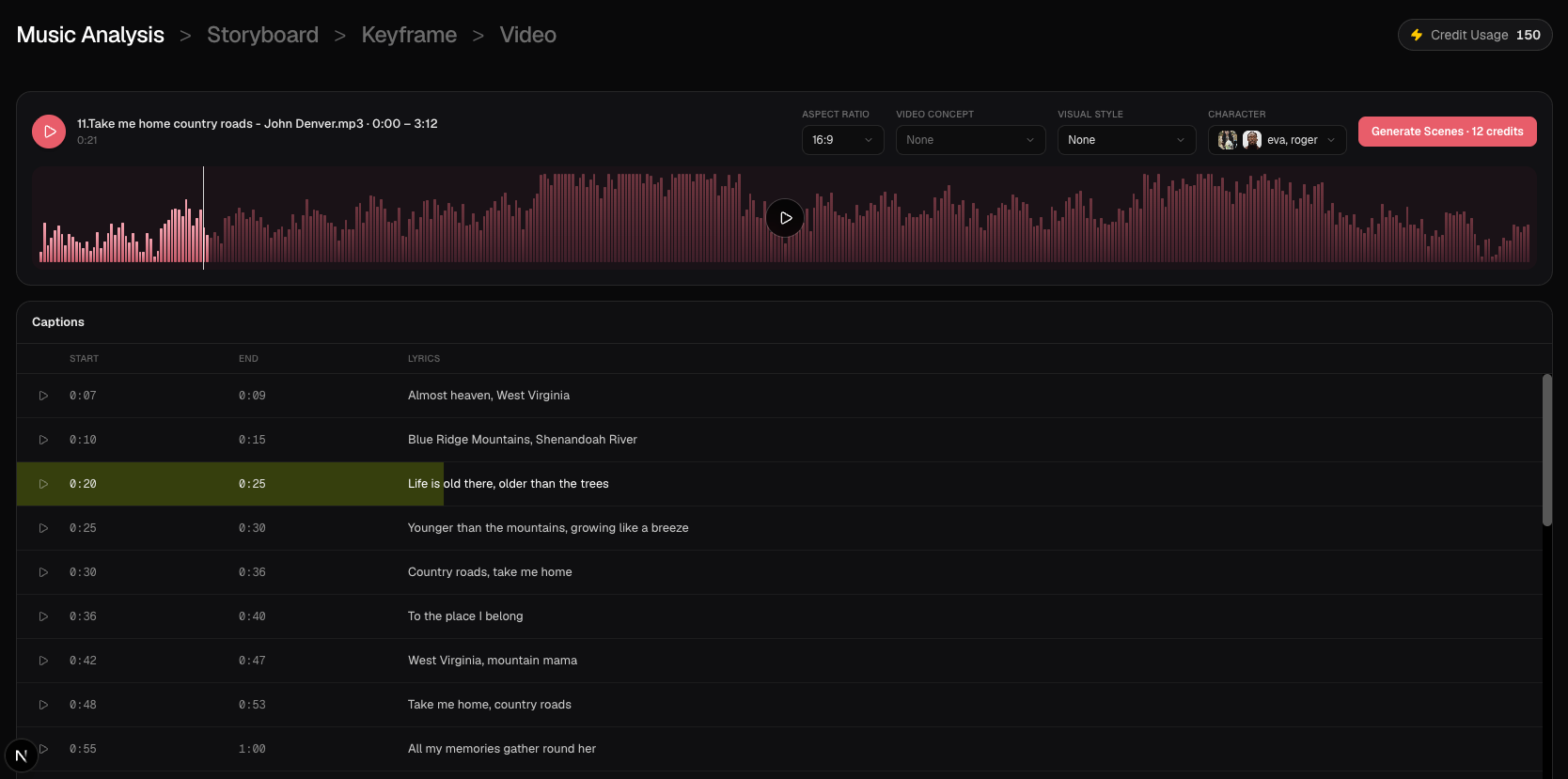Screen dimensions: 1568x779
Task: Play the 'Younger than the mountains' caption
Action: point(43,528)
